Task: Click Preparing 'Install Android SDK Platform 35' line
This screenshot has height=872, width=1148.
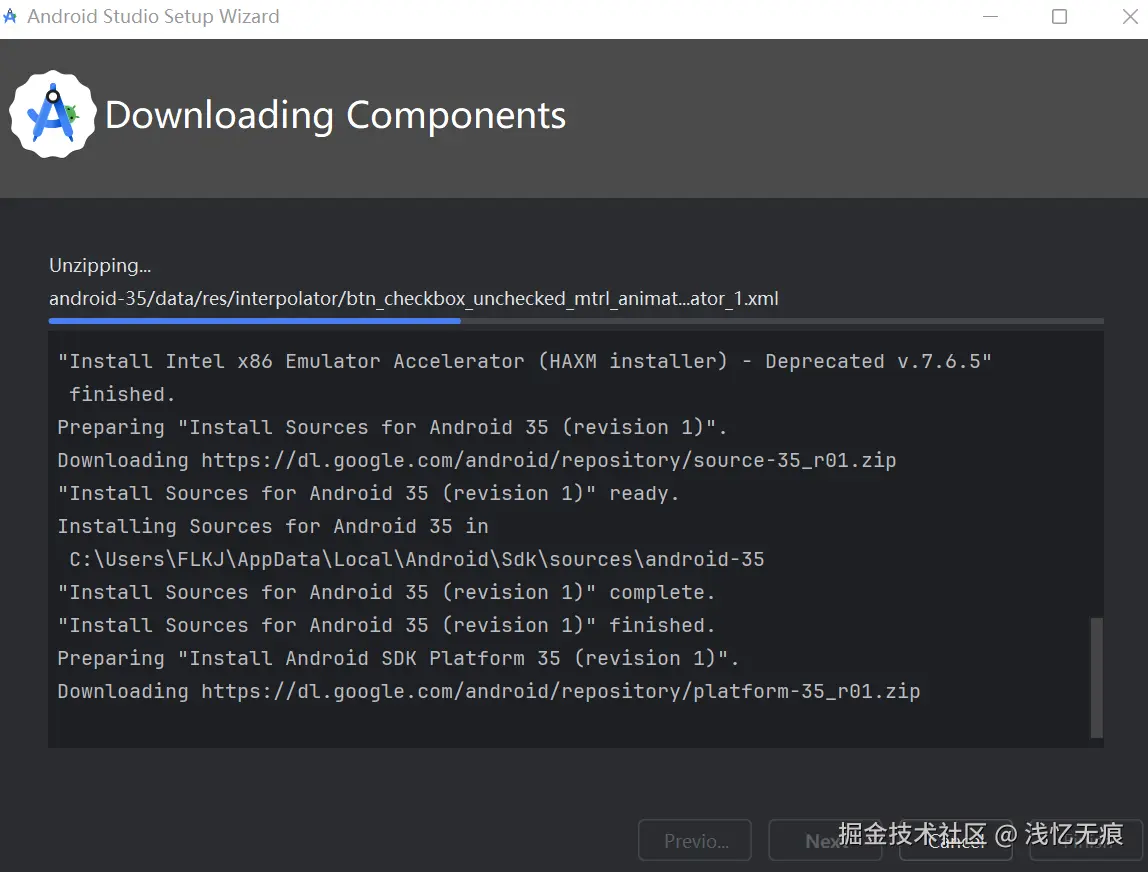Action: pos(398,658)
